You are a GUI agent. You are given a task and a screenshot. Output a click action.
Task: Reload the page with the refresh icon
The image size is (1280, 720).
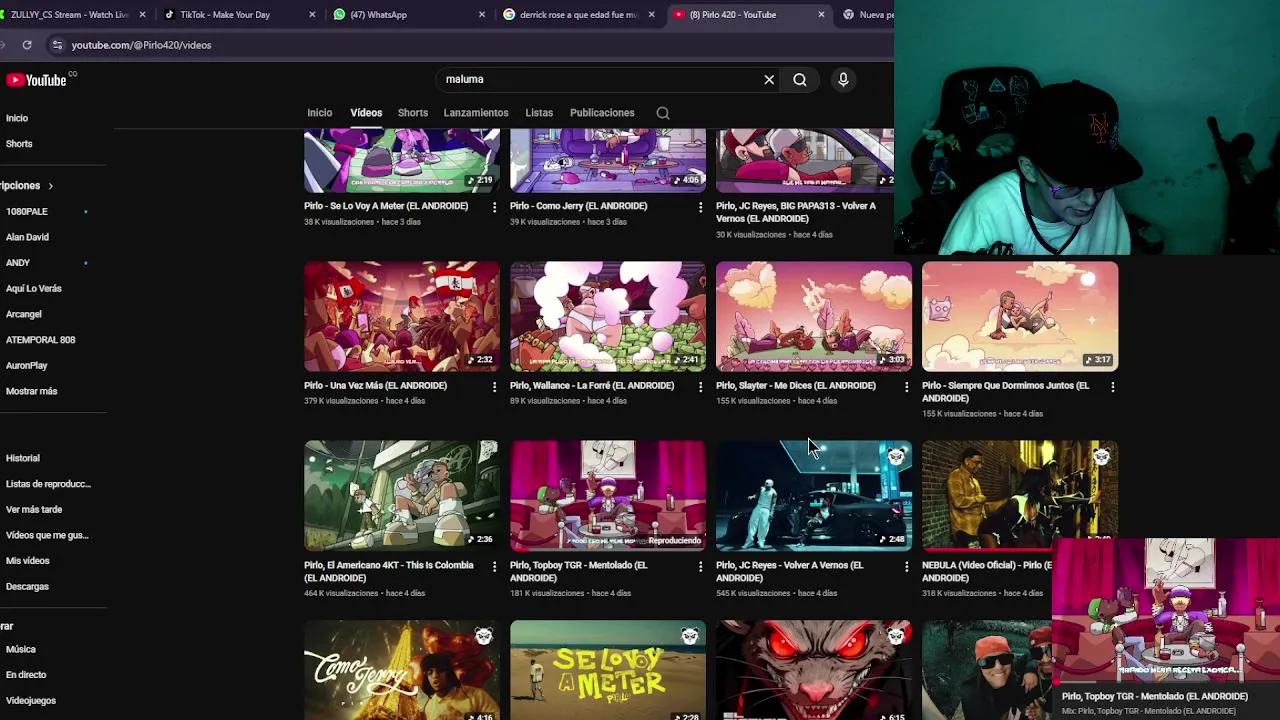point(27,45)
